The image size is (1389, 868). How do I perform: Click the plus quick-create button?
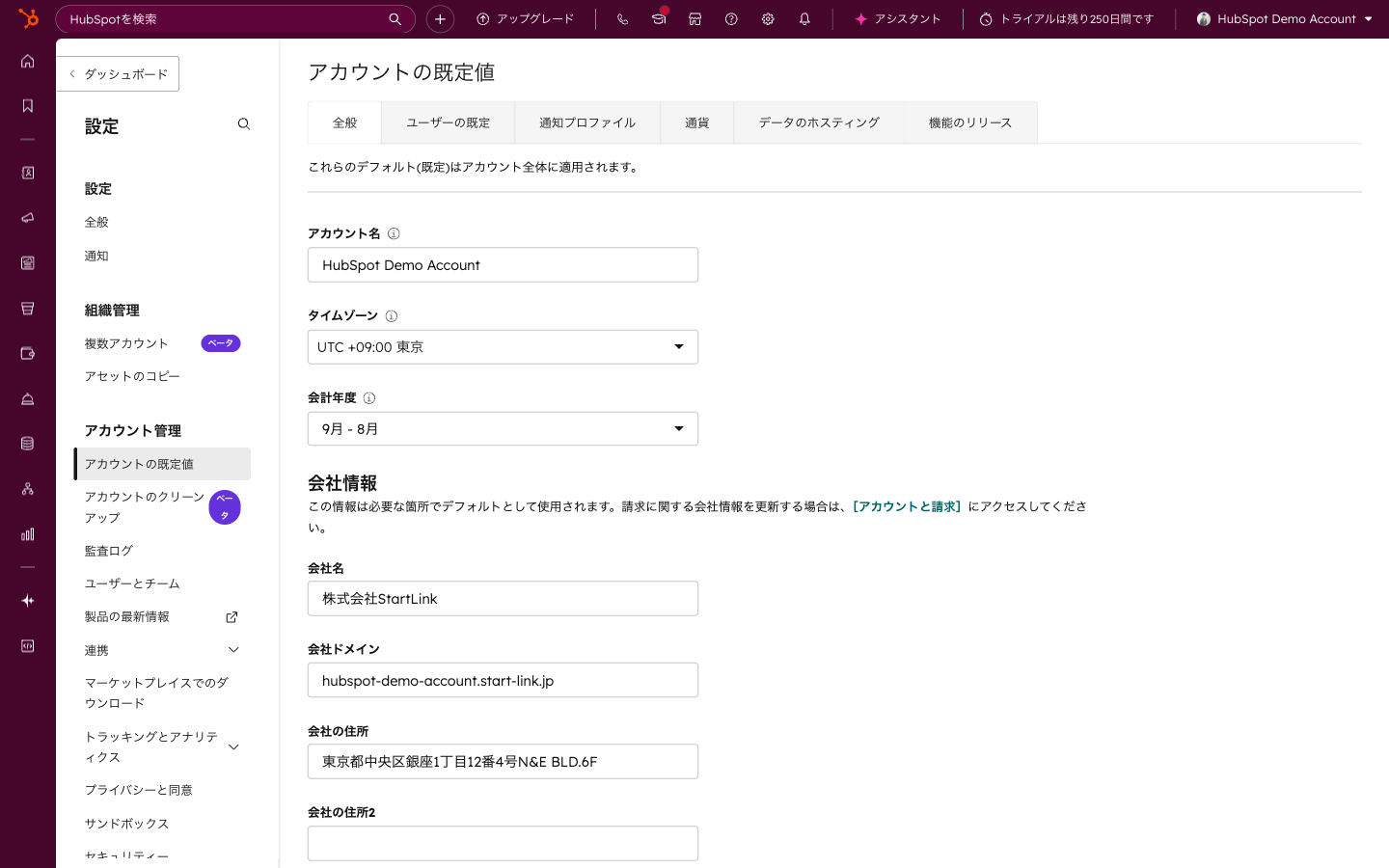tap(440, 19)
